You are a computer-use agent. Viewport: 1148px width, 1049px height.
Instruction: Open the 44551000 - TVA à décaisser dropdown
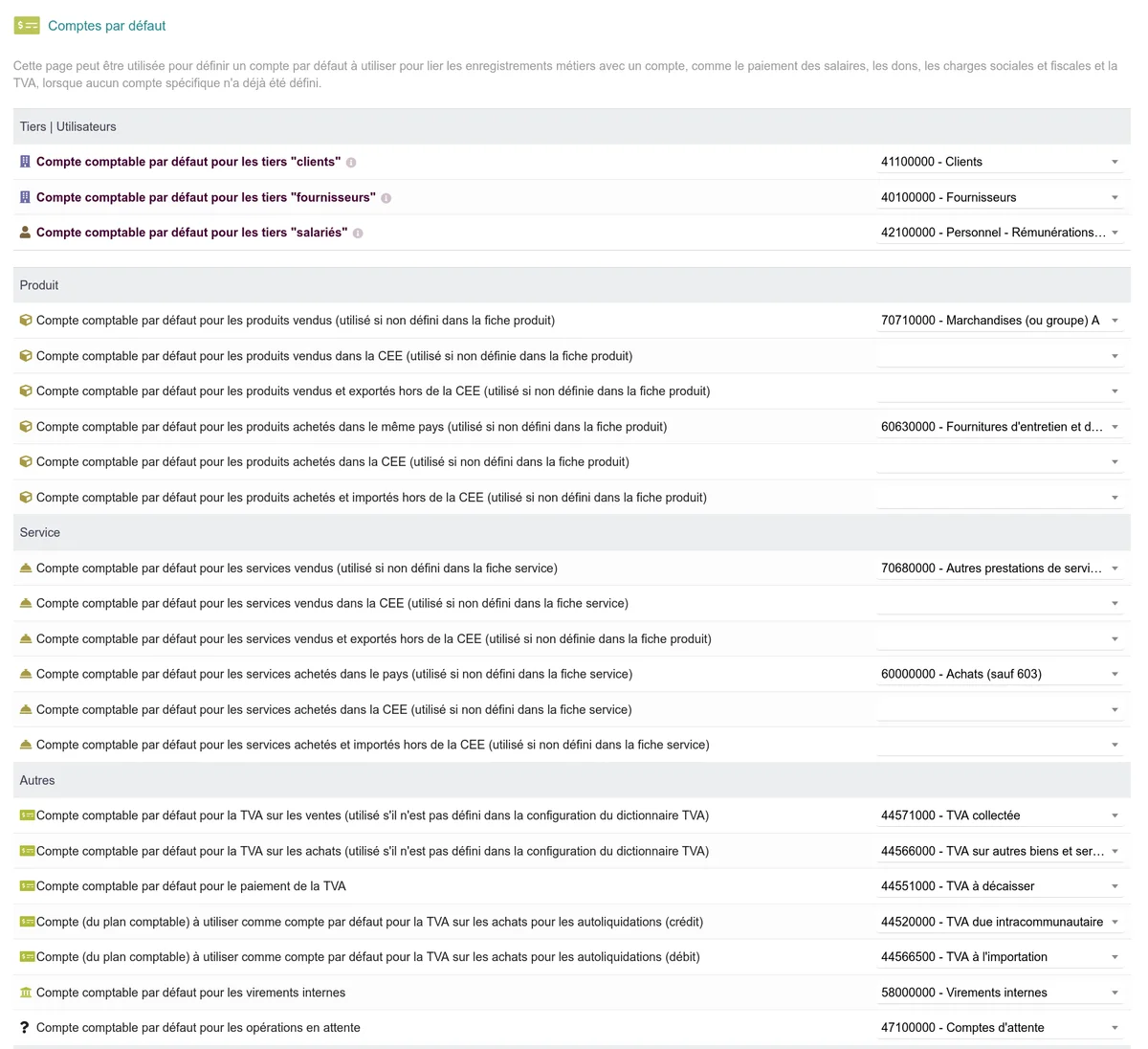point(1000,886)
